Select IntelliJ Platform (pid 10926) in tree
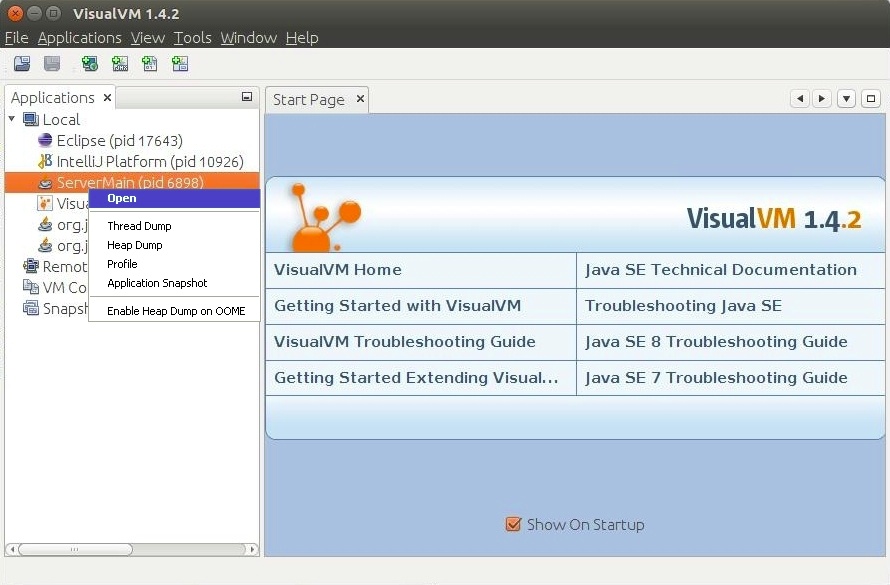This screenshot has width=890, height=585. point(150,162)
